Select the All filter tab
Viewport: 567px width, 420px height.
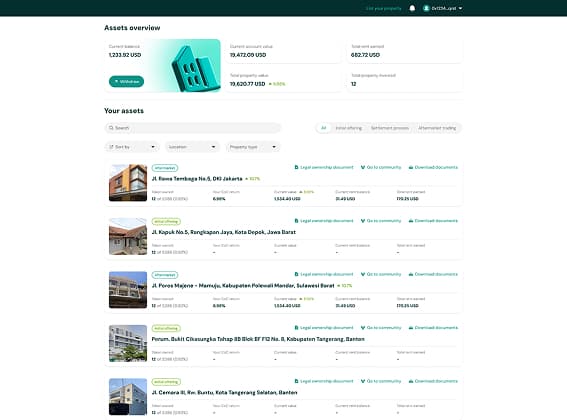tap(324, 128)
